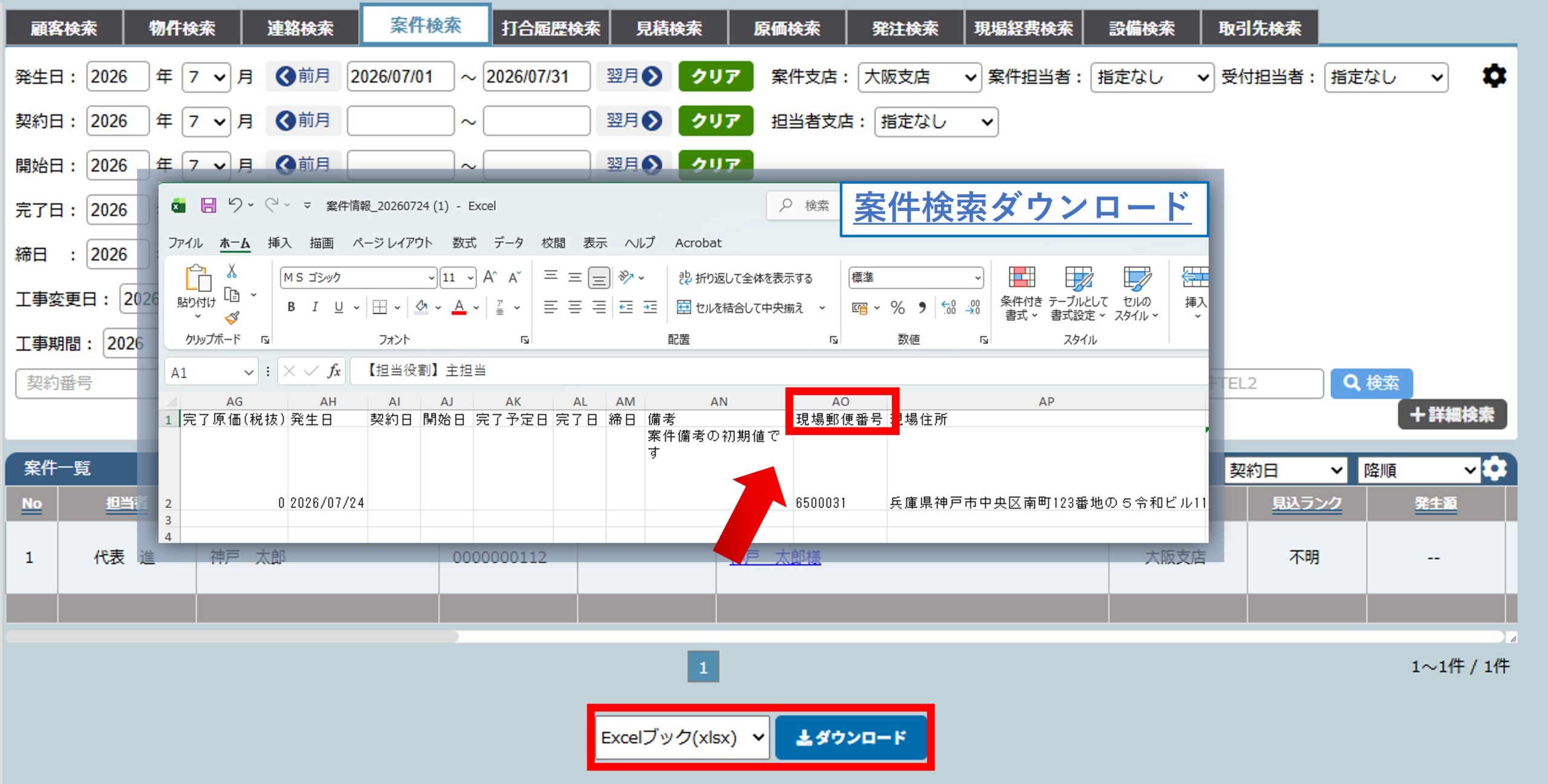The height and width of the screenshot is (784, 1548).
Task: Click the red font color A icon
Action: click(x=460, y=307)
